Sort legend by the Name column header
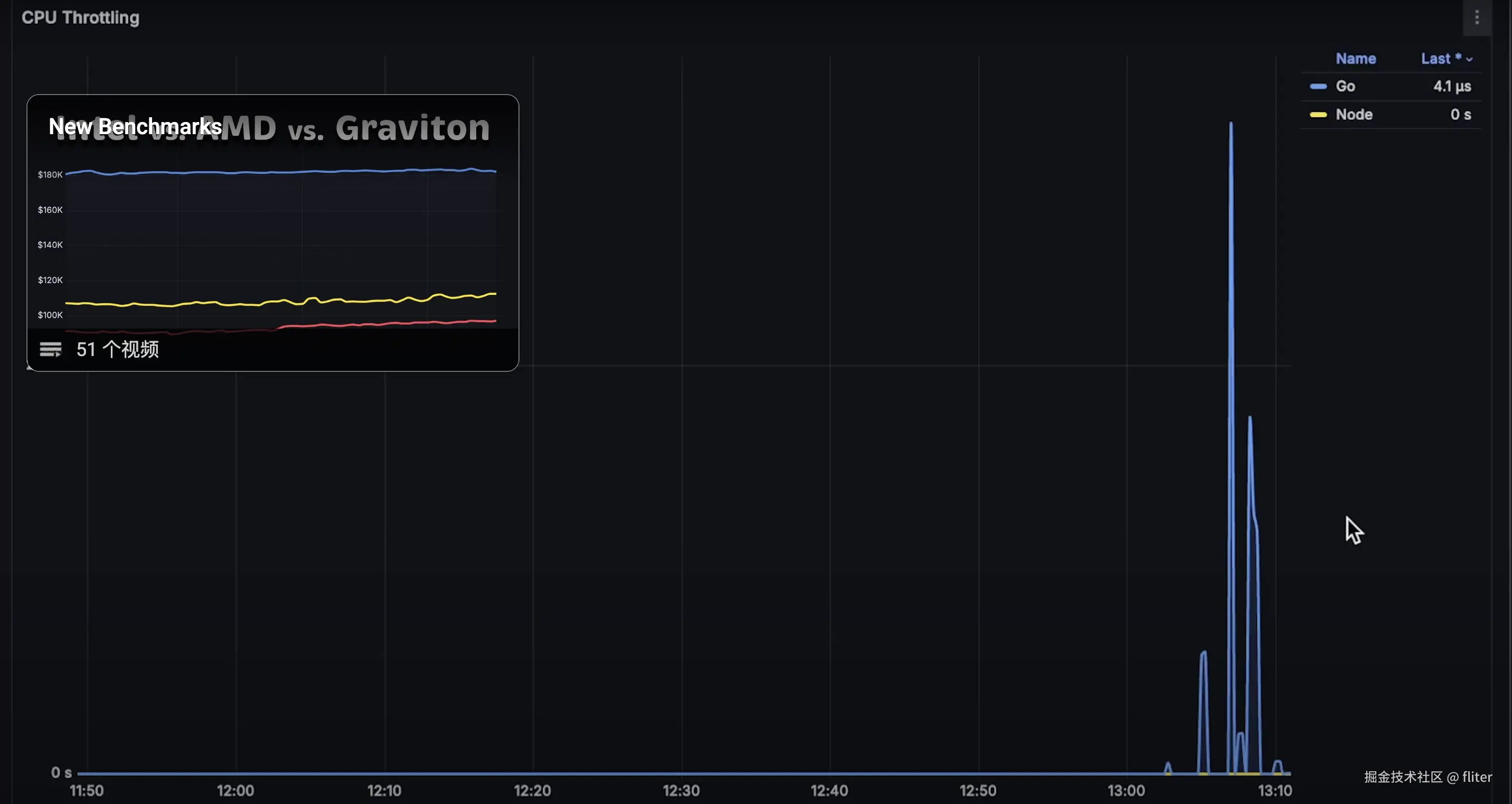1512x804 pixels. [x=1355, y=59]
